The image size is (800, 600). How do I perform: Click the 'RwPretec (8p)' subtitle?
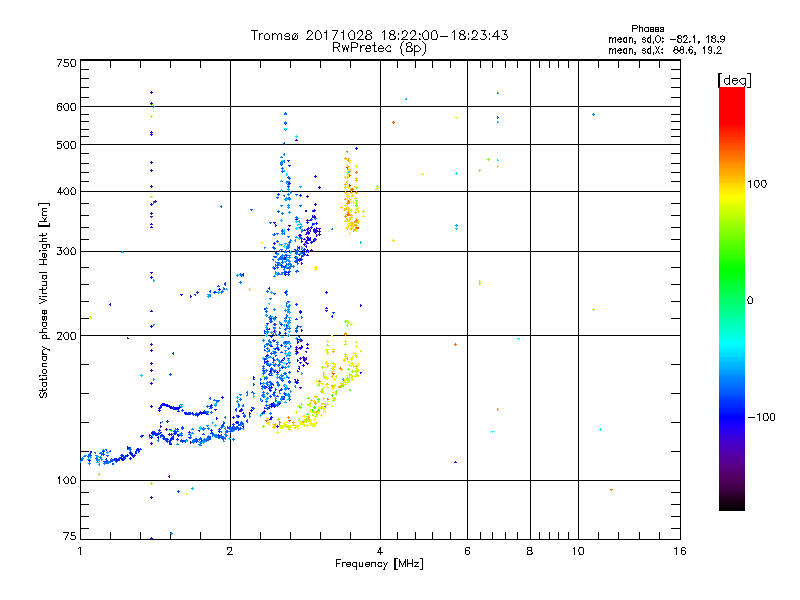[379, 48]
